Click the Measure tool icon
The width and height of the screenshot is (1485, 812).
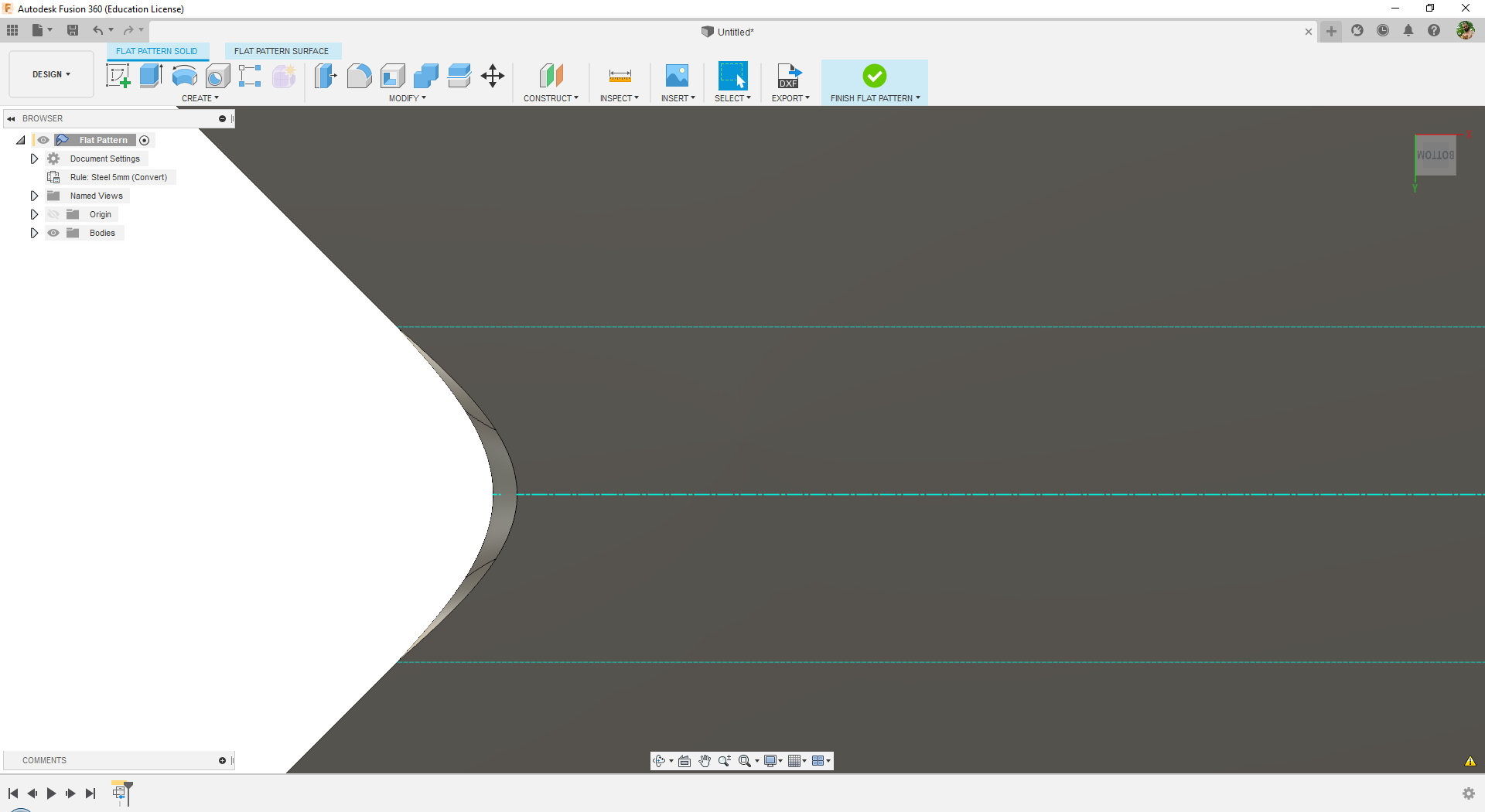(620, 76)
